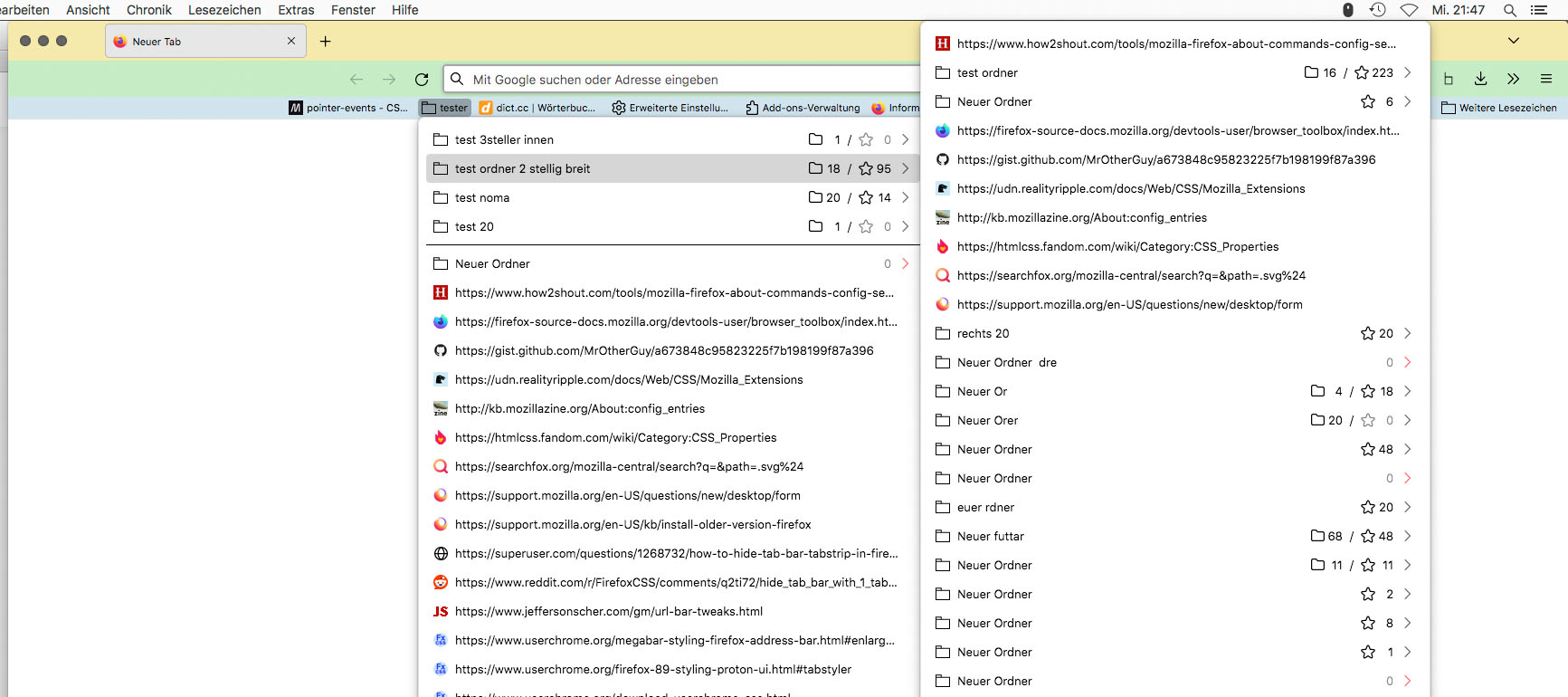
Task: Open a new tab with plus button
Action: point(326,42)
